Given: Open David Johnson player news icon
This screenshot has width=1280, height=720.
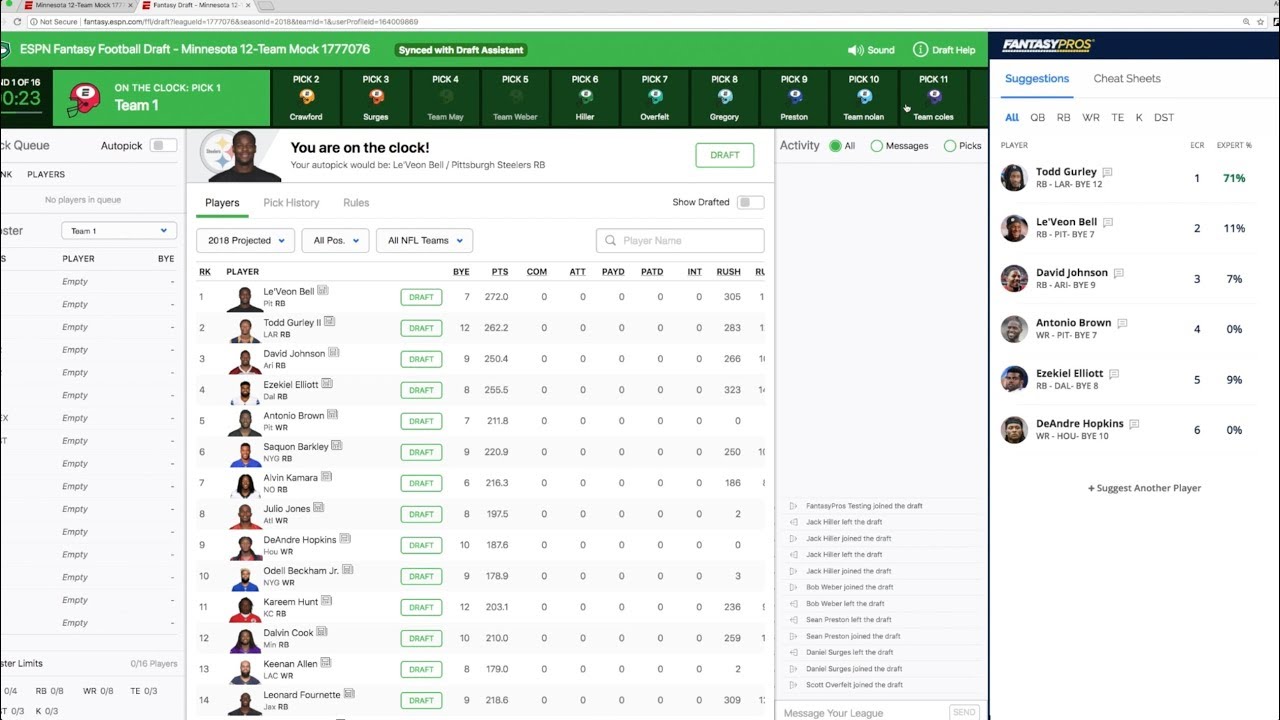Looking at the screenshot, I should coord(334,353).
